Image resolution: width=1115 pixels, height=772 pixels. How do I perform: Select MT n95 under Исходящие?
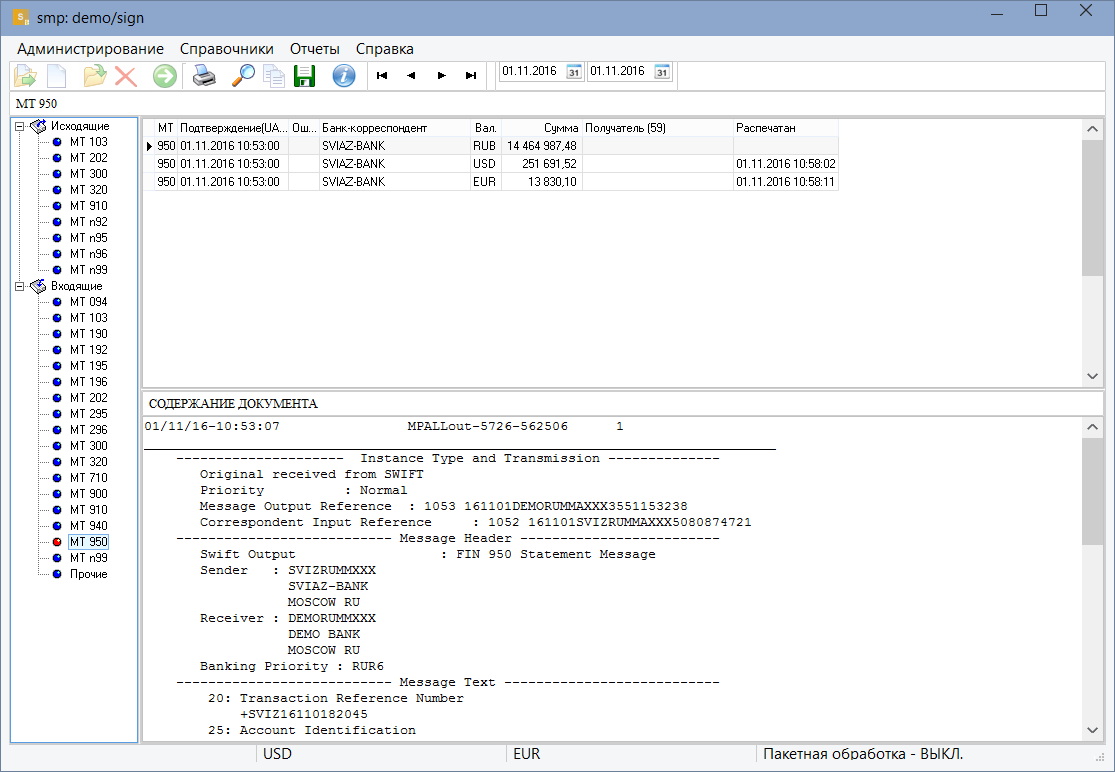coord(88,238)
